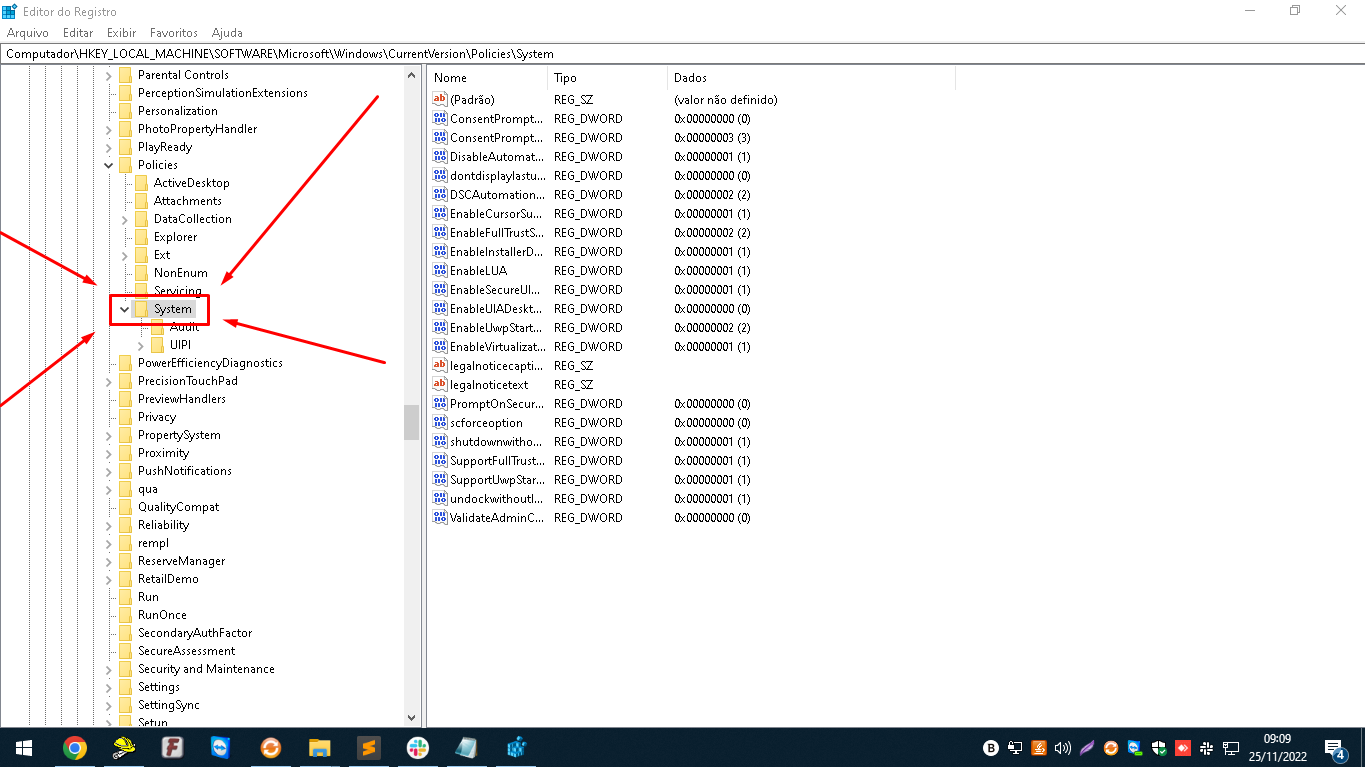Select the Explorer folder icon under Policies

click(x=141, y=237)
